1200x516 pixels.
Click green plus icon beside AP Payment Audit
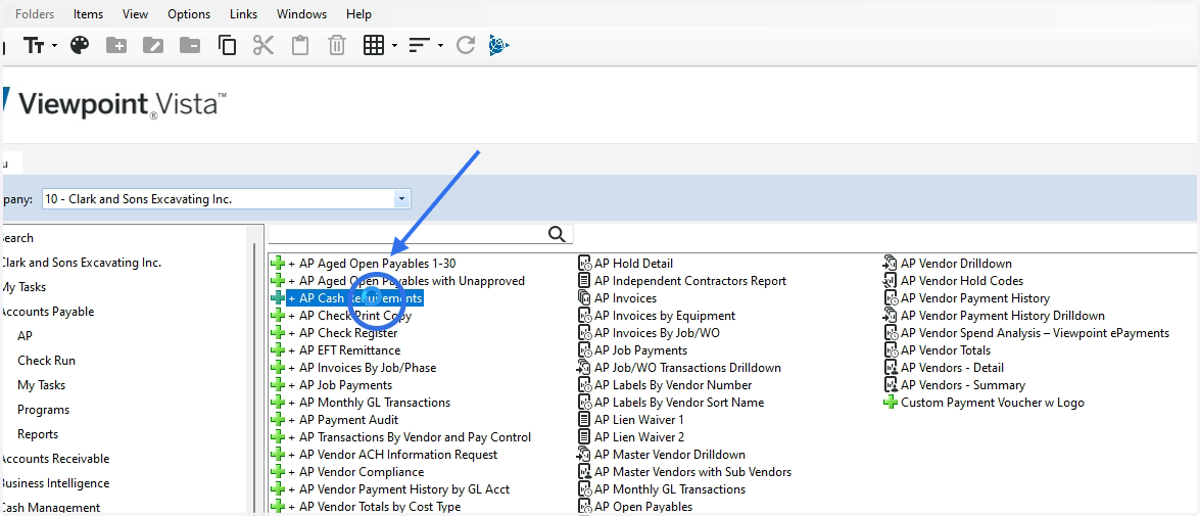coord(278,420)
